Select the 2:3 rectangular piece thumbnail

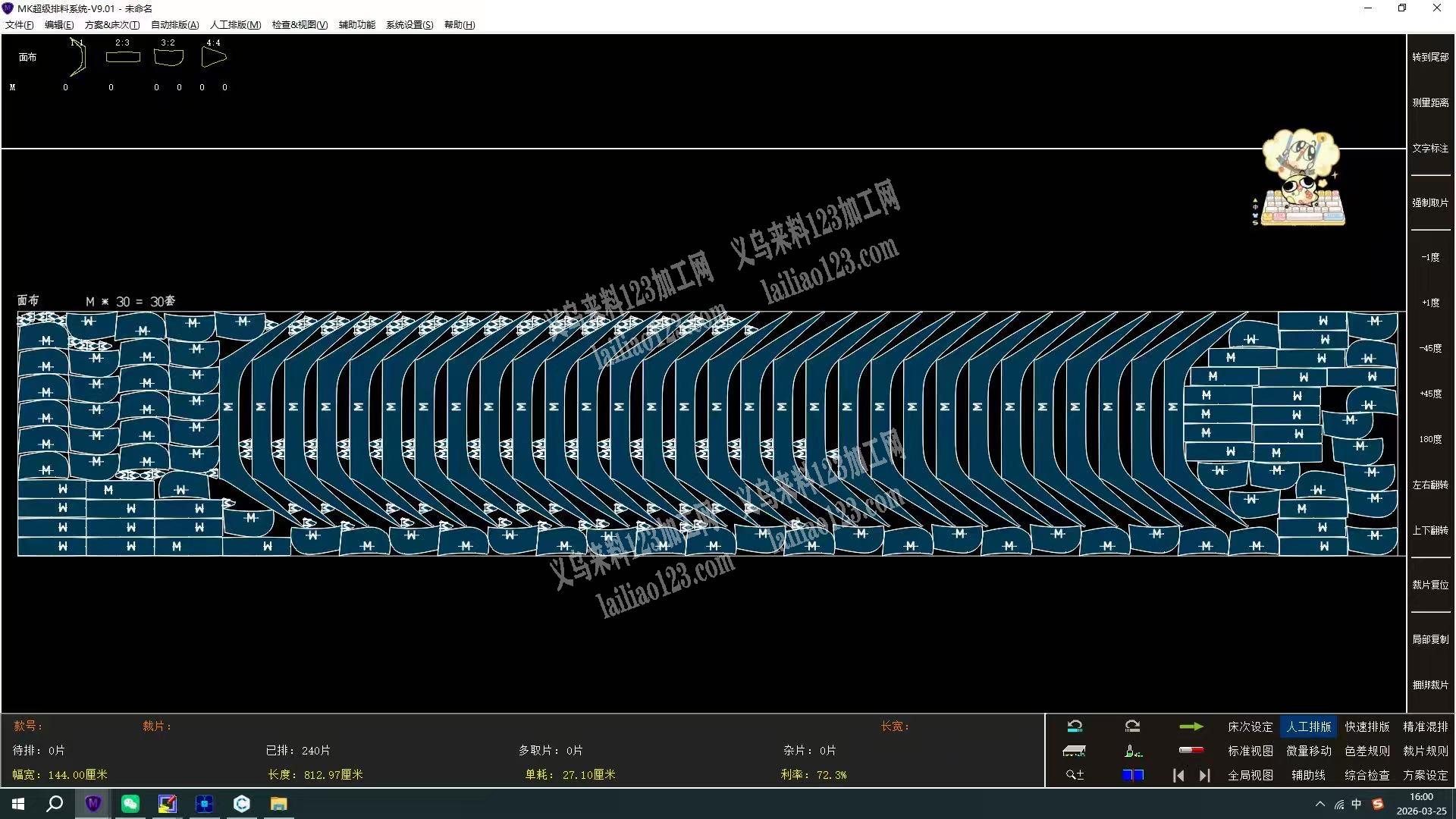click(123, 57)
